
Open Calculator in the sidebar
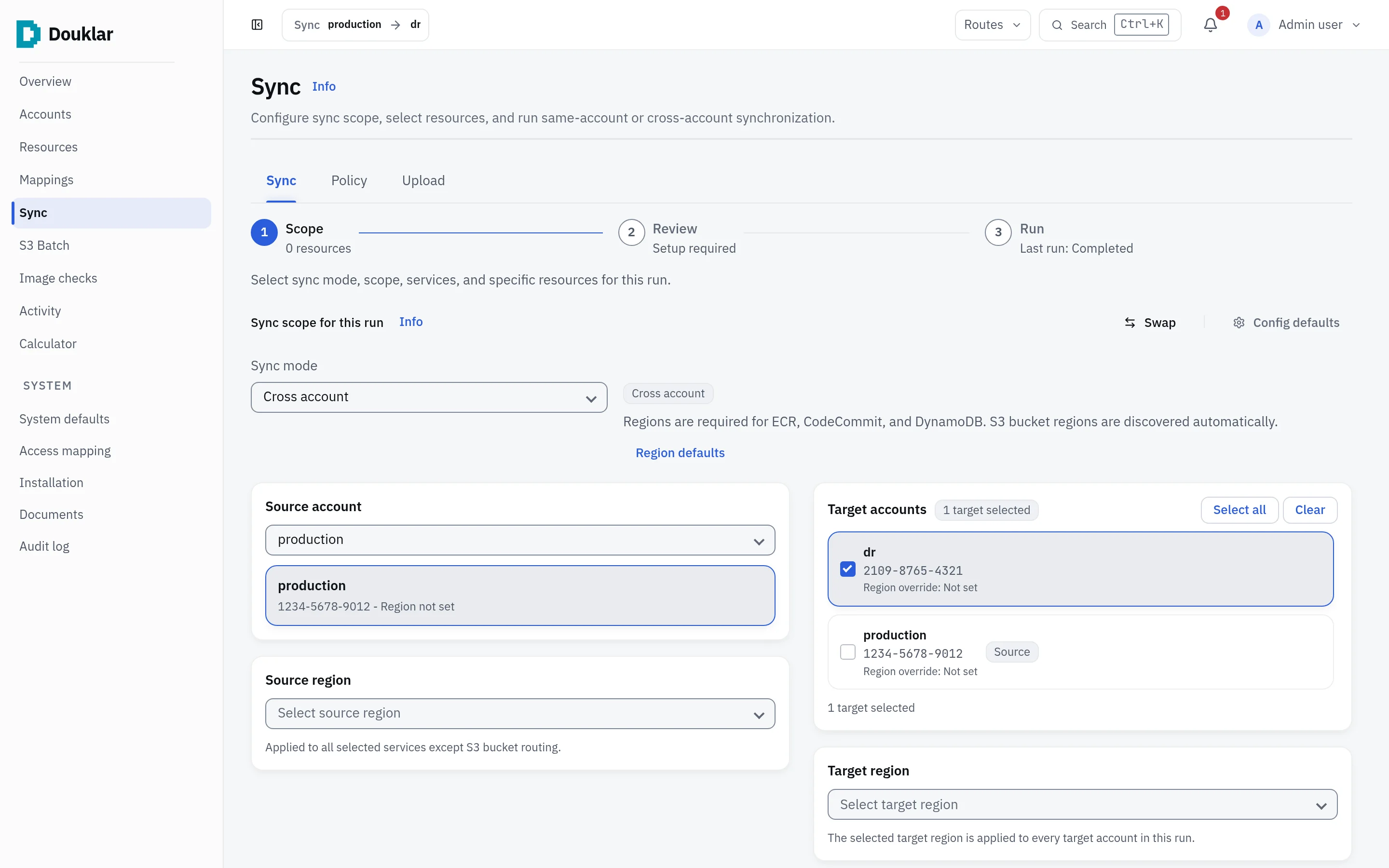(48, 344)
